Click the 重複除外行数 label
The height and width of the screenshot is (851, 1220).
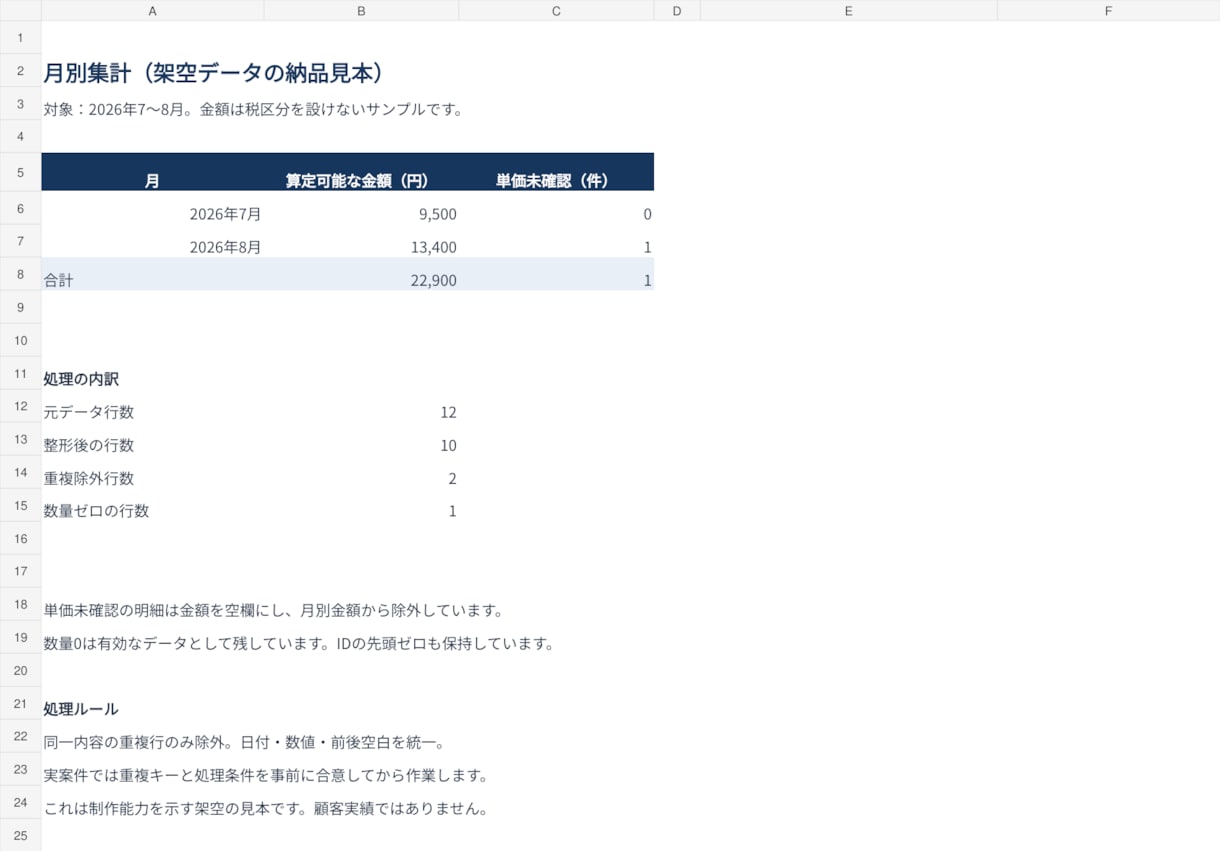click(x=88, y=478)
